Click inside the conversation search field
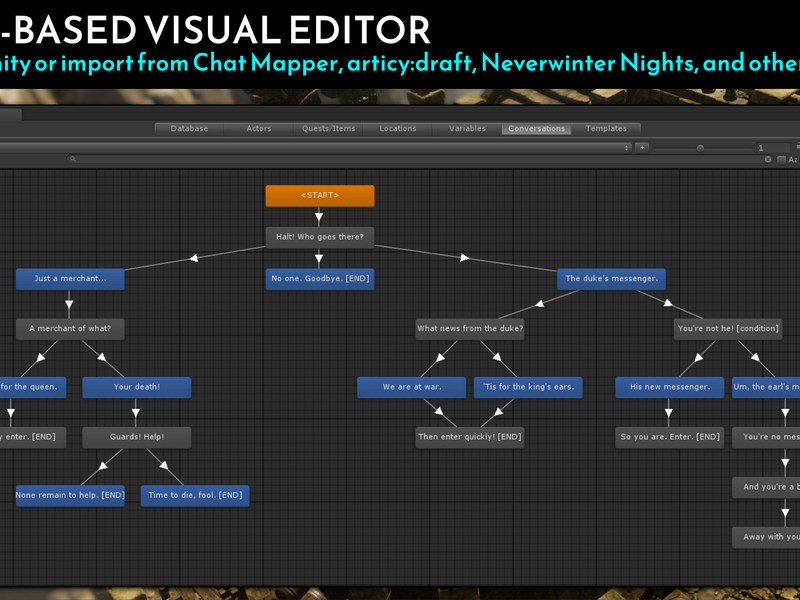This screenshot has width=800, height=600. 420,159
